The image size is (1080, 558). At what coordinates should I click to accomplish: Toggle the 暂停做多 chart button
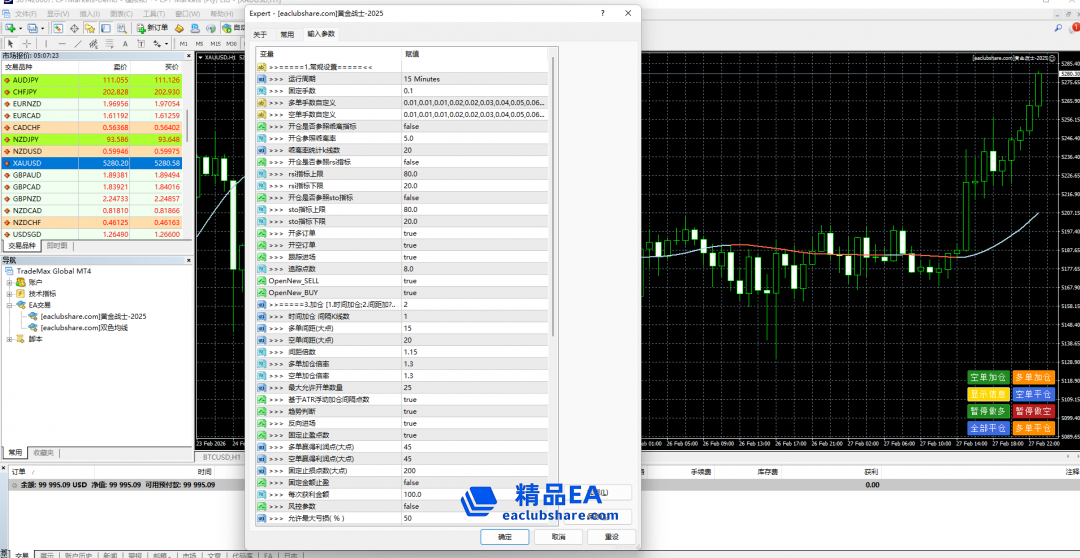(x=987, y=411)
